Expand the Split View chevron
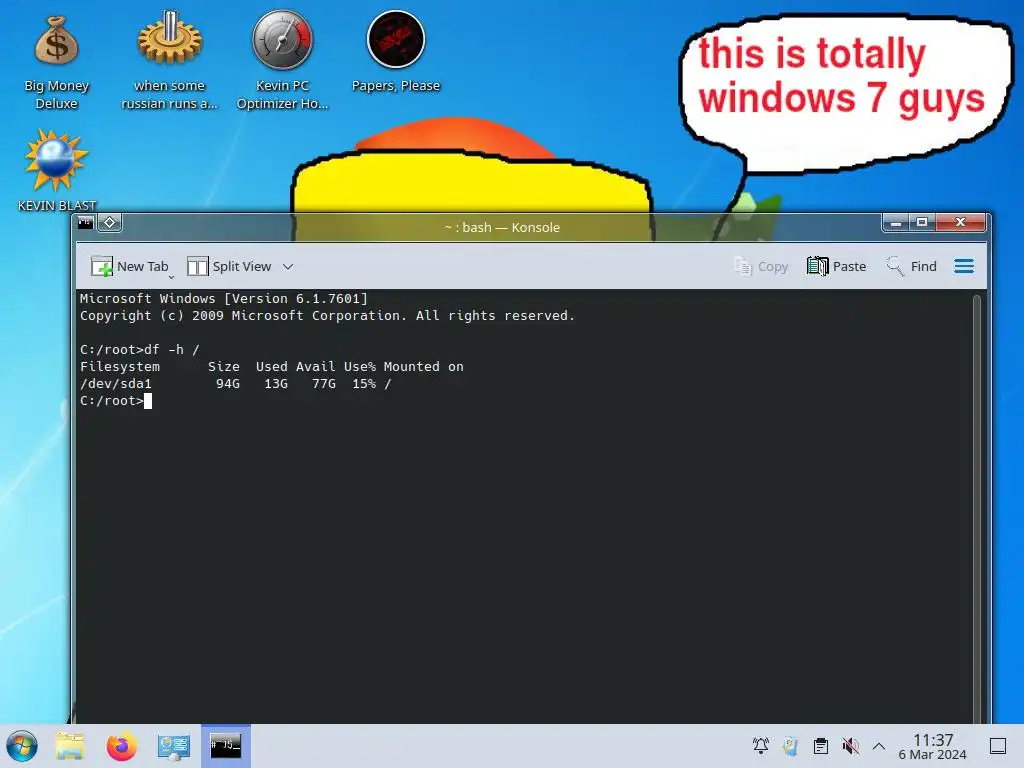The width and height of the screenshot is (1024, 768). pyautogui.click(x=288, y=266)
